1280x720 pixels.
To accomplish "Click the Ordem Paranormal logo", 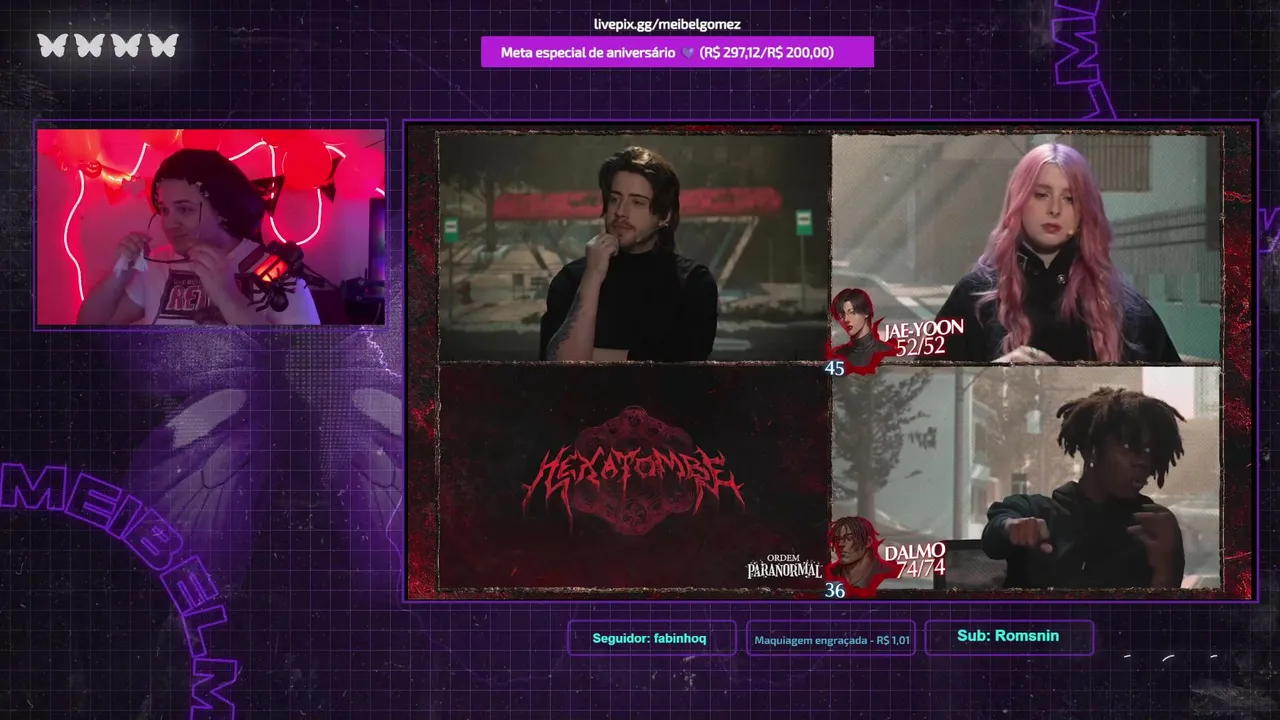I will pos(785,567).
